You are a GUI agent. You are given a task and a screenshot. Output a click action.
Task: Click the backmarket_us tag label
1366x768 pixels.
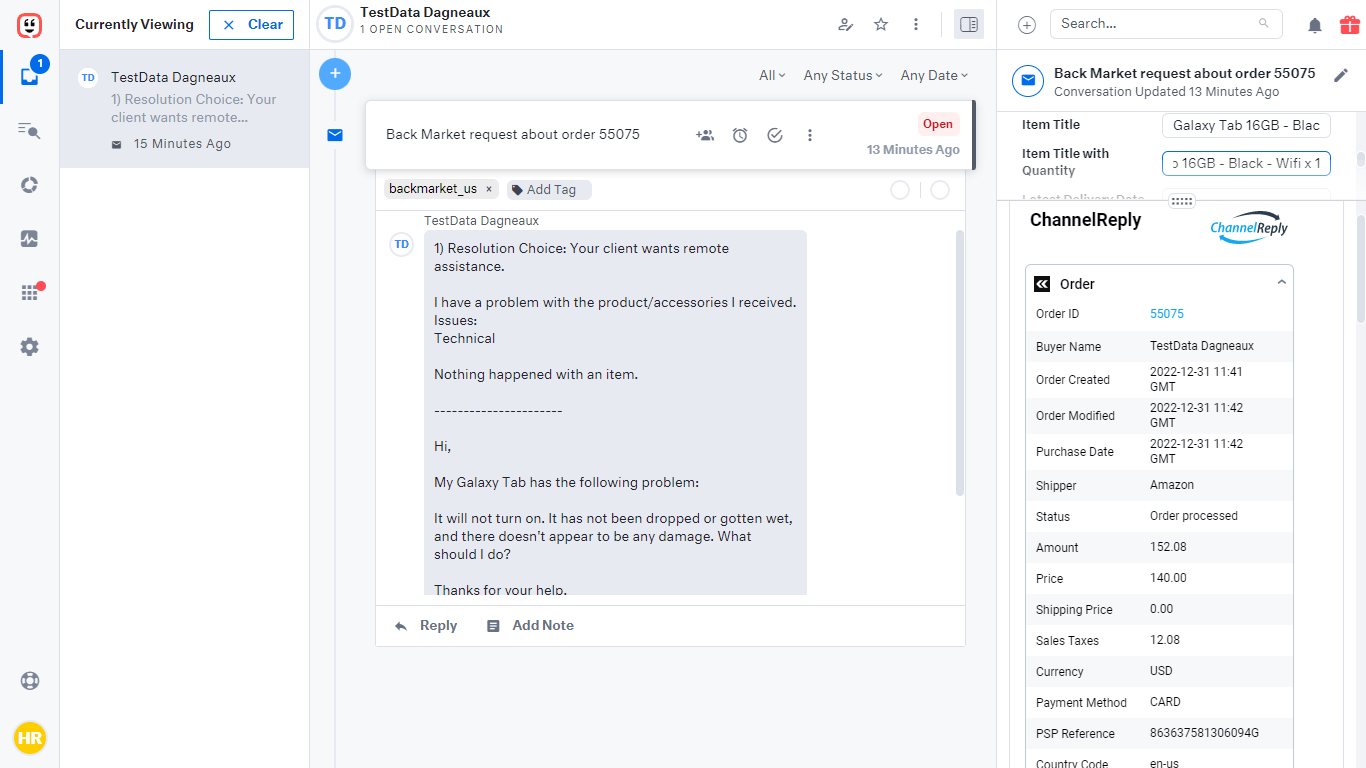(433, 189)
